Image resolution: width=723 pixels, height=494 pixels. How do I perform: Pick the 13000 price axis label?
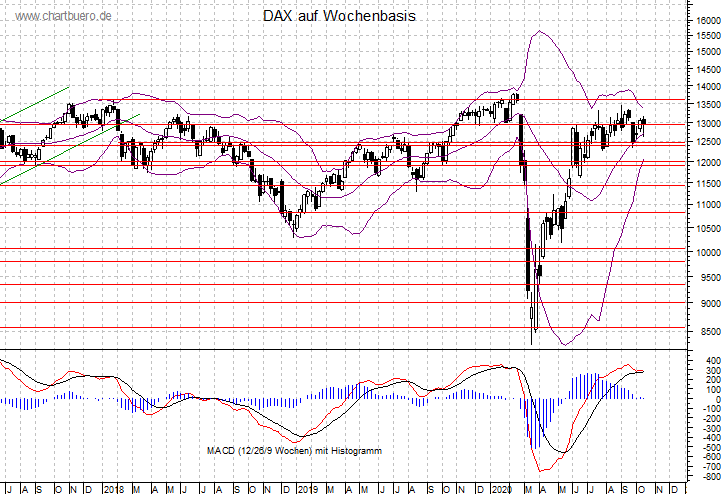click(709, 124)
